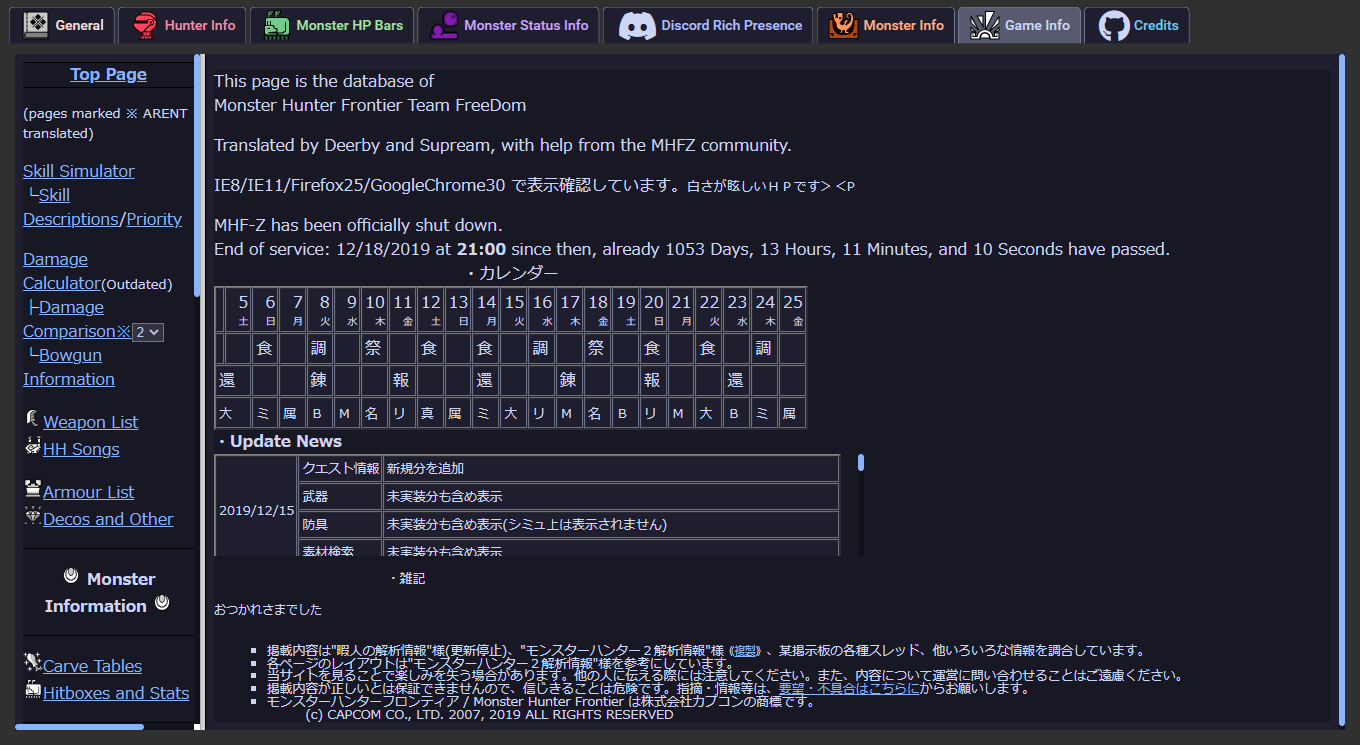Click the sidebar vertical scrollbar
The width and height of the screenshot is (1360, 745).
click(x=197, y=176)
